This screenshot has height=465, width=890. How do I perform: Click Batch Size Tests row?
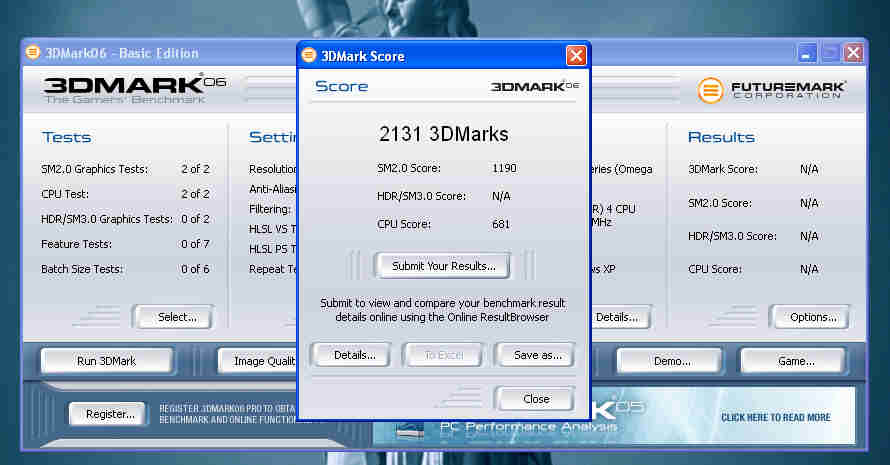point(125,269)
